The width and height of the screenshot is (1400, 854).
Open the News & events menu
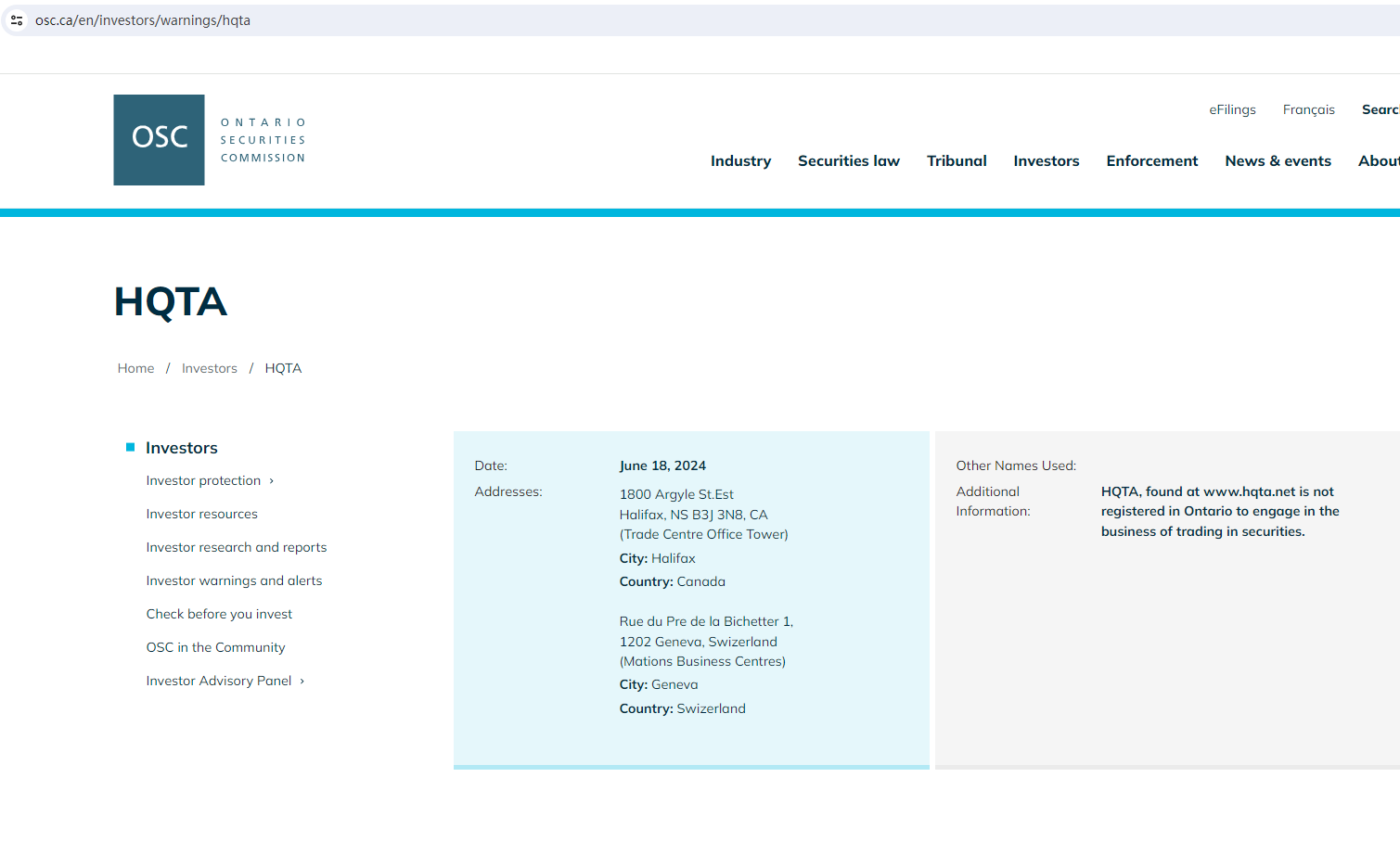pyautogui.click(x=1278, y=161)
